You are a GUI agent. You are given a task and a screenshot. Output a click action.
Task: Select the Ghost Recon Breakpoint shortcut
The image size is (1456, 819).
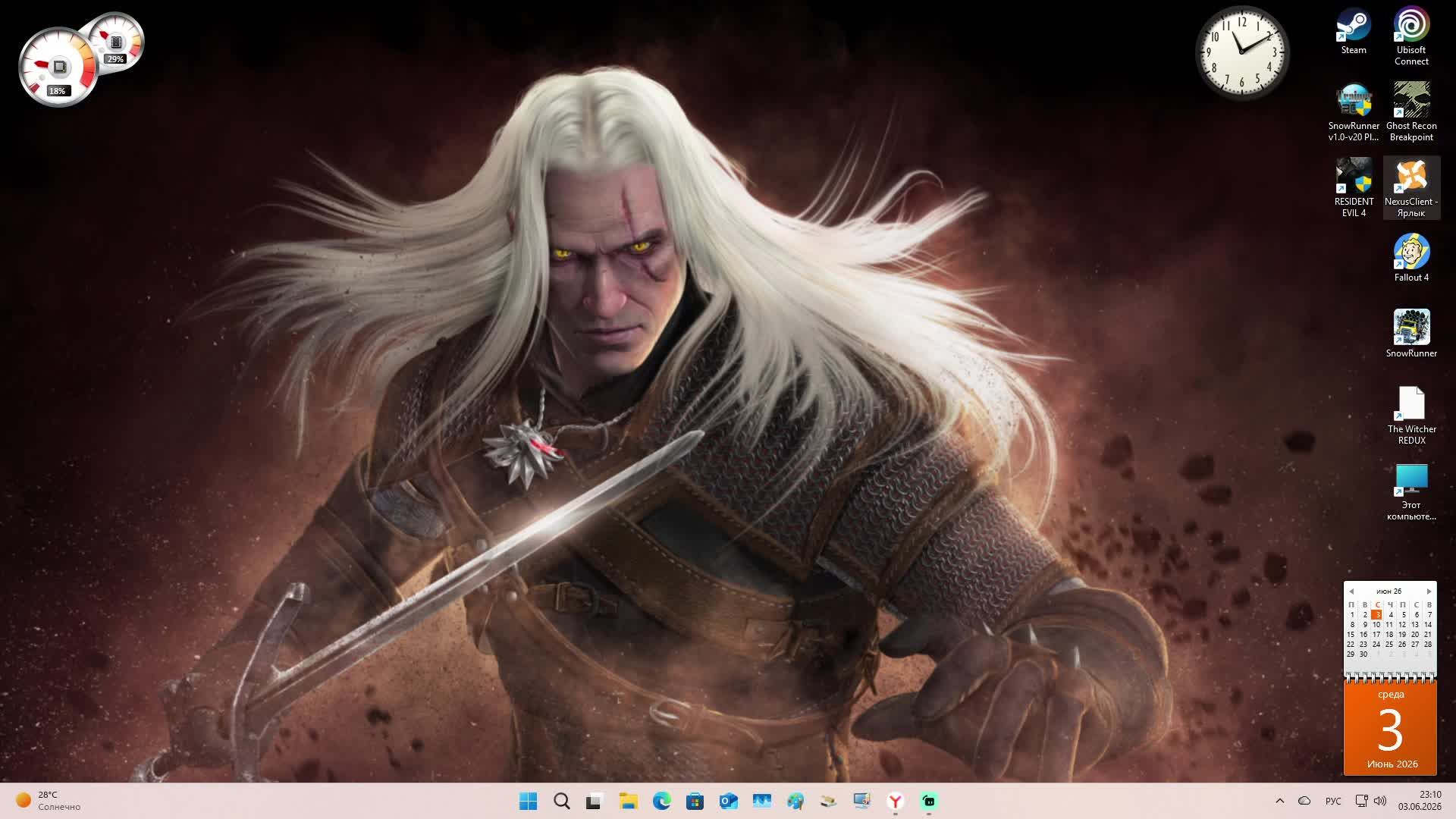pos(1411,111)
